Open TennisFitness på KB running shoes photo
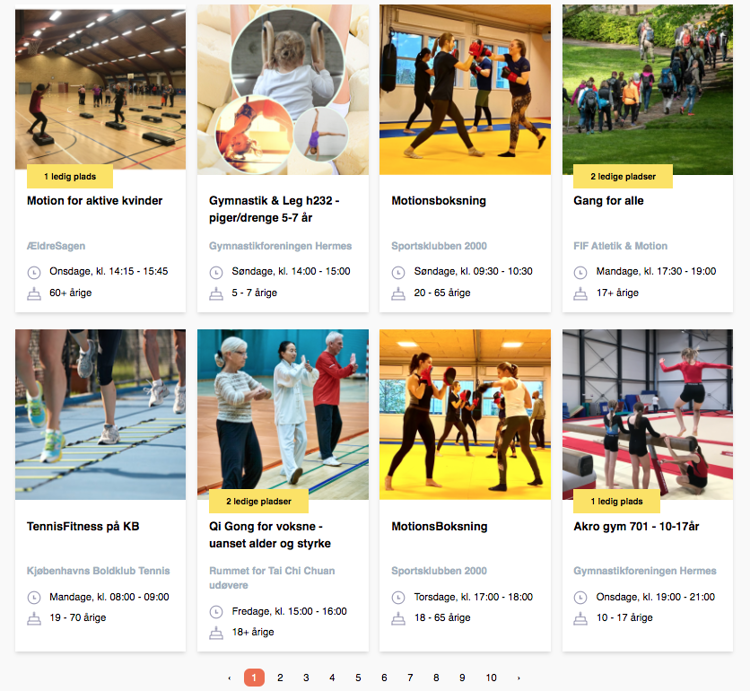Screen dimensions: 750x691 coord(100,414)
